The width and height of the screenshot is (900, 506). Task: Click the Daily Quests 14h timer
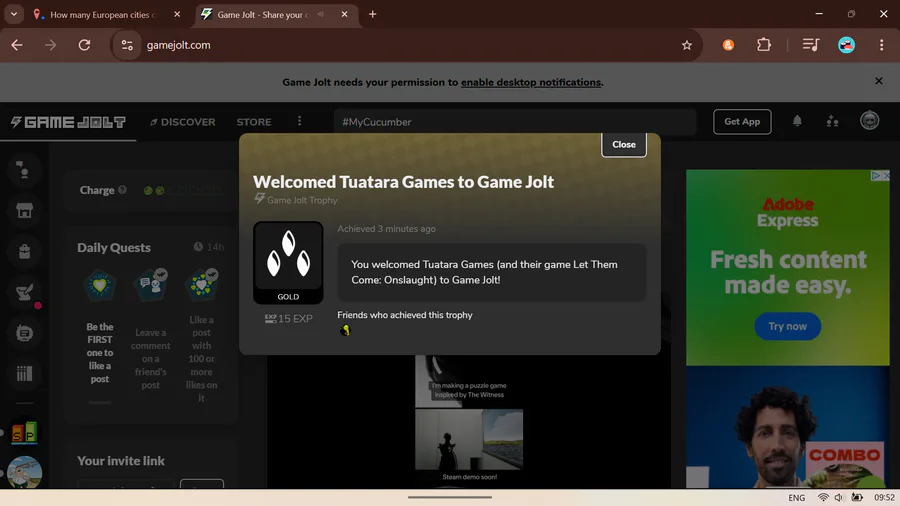click(209, 247)
